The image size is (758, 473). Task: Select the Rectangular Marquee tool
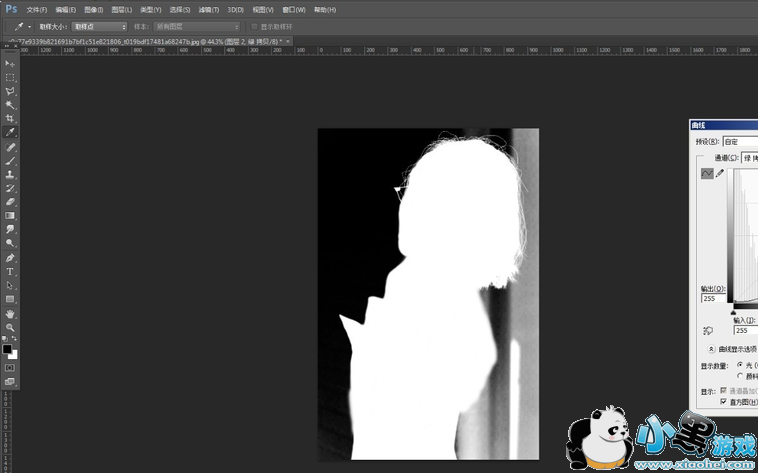click(x=11, y=77)
